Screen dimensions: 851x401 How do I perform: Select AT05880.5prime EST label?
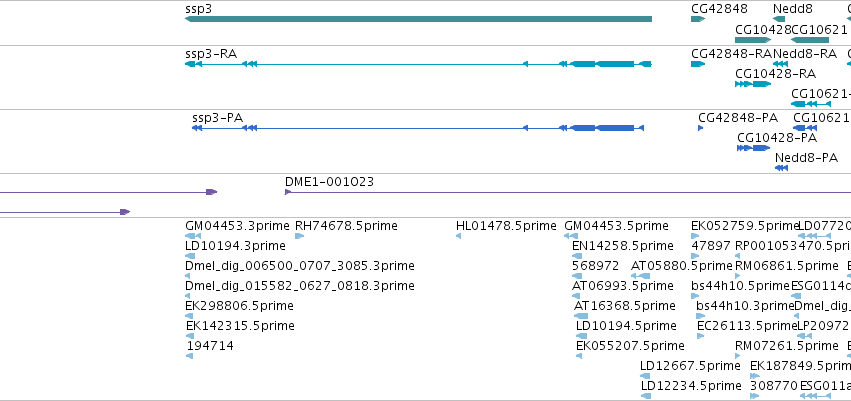(x=682, y=266)
